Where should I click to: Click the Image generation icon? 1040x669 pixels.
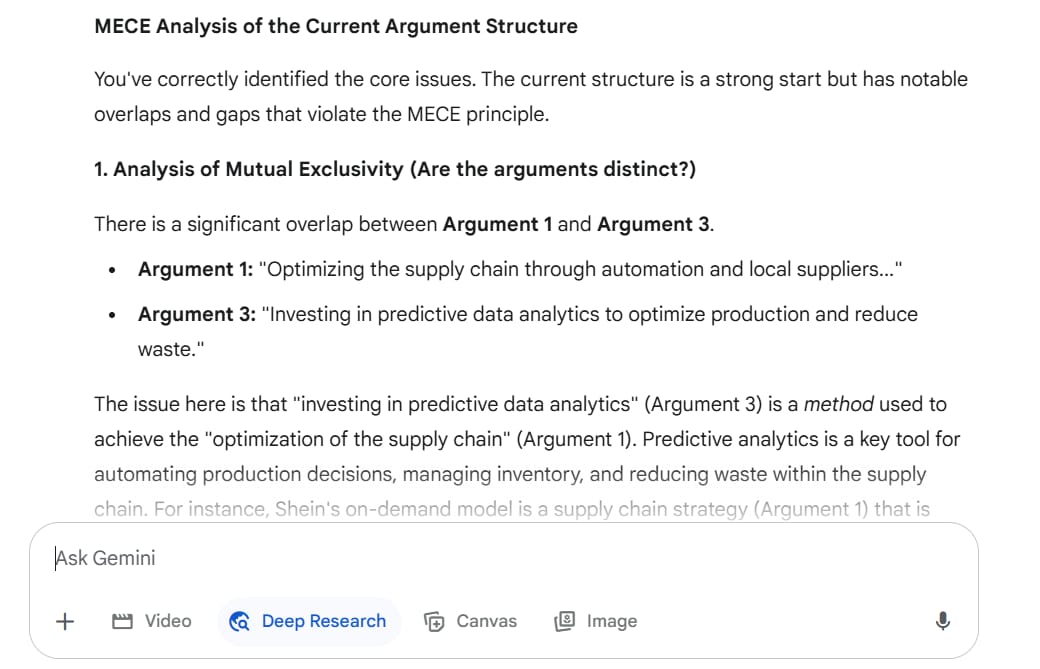point(564,621)
